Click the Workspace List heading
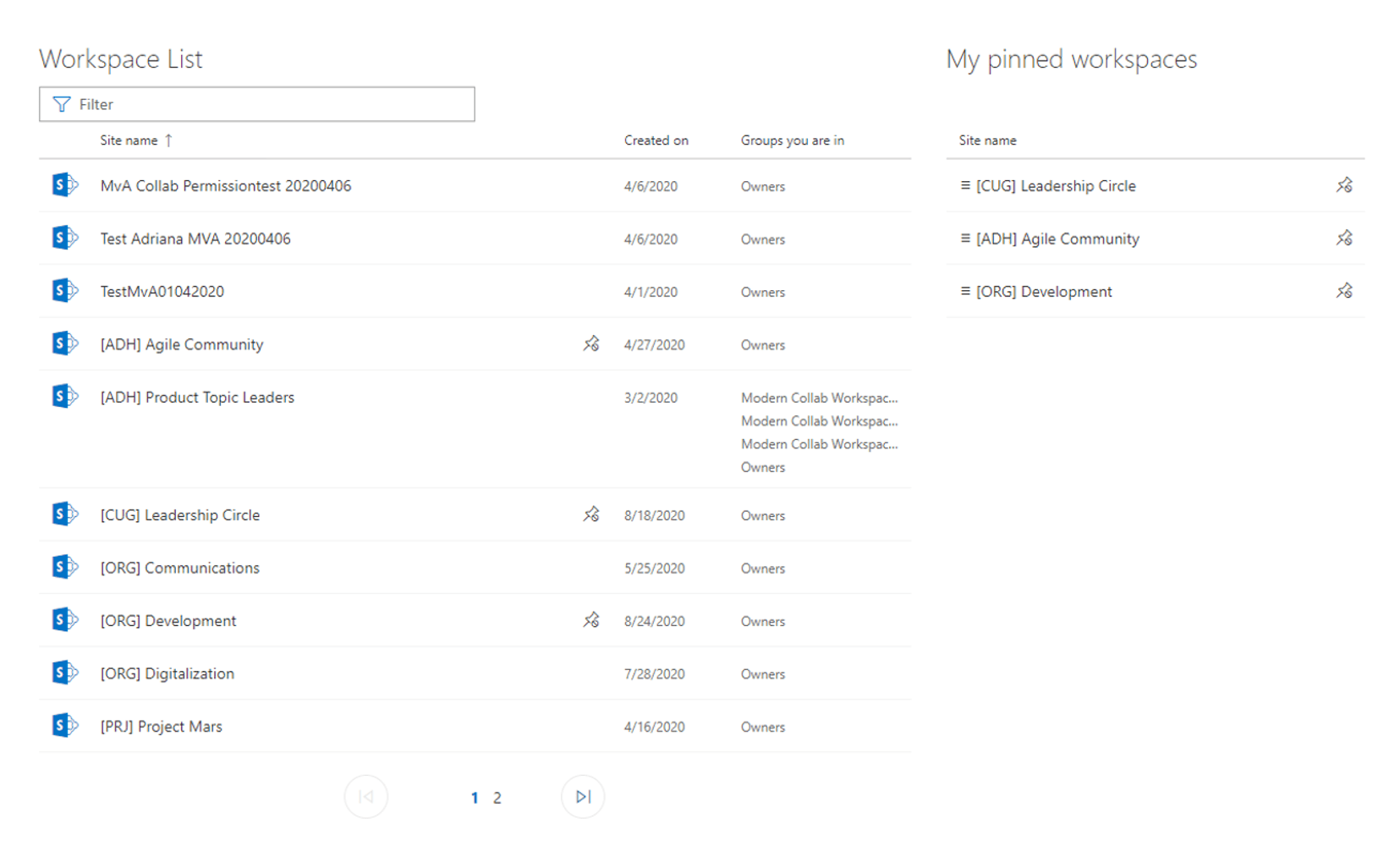This screenshot has width=1400, height=846. point(121,59)
